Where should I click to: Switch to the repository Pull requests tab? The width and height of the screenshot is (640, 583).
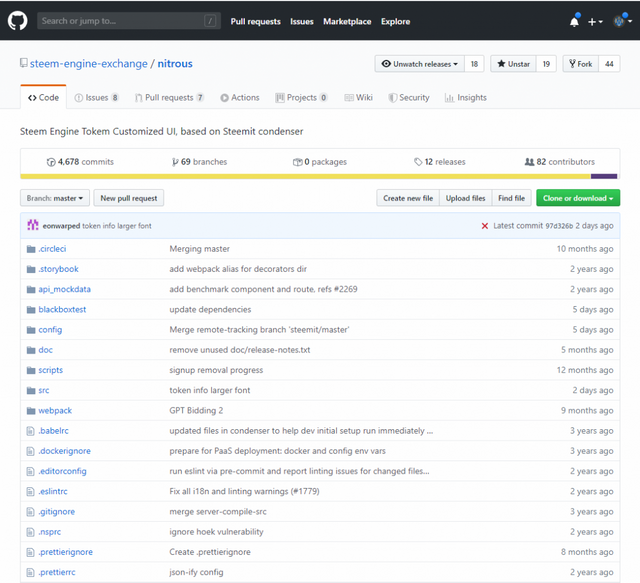click(169, 98)
